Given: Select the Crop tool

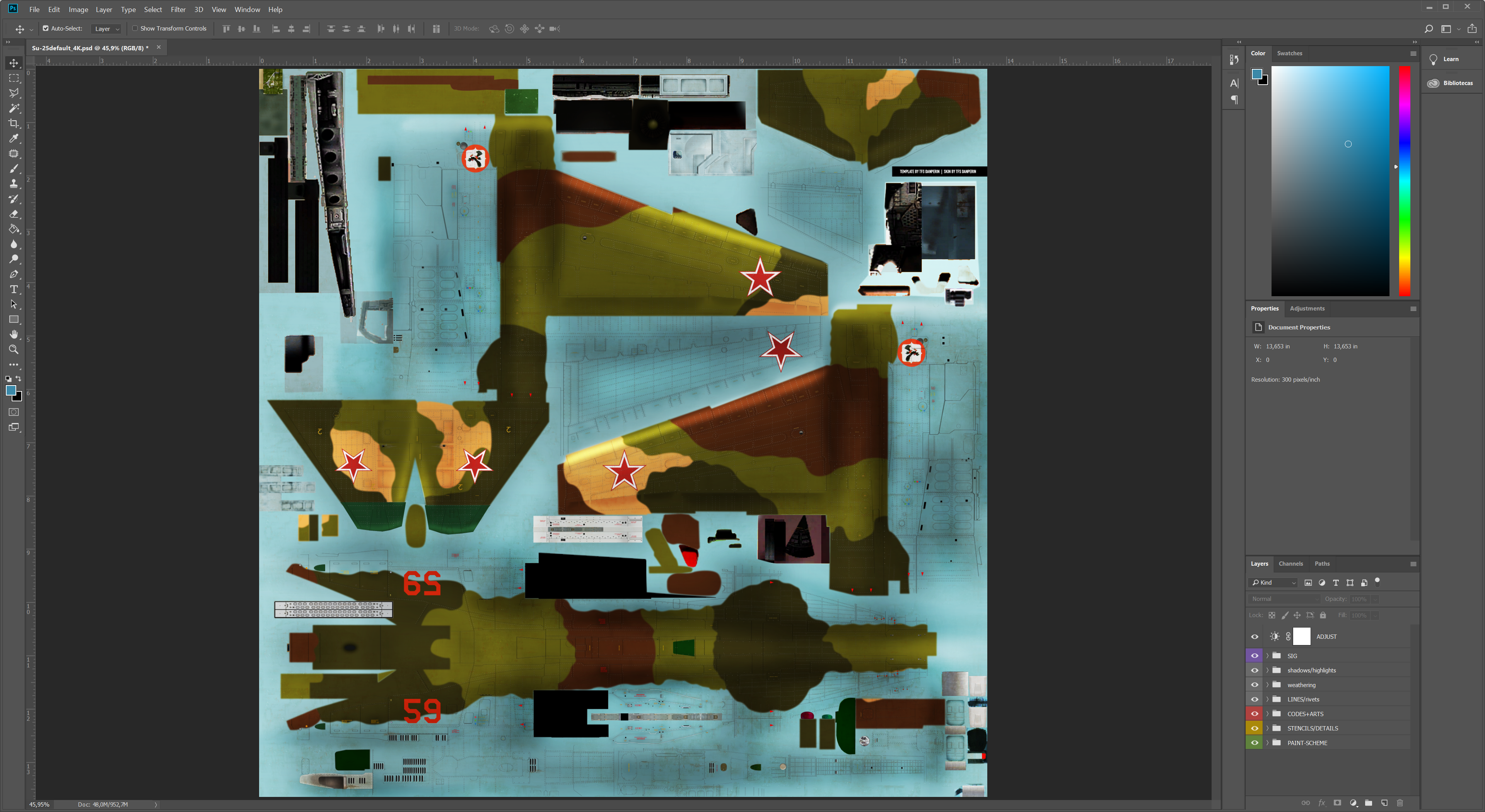Looking at the screenshot, I should (x=14, y=123).
